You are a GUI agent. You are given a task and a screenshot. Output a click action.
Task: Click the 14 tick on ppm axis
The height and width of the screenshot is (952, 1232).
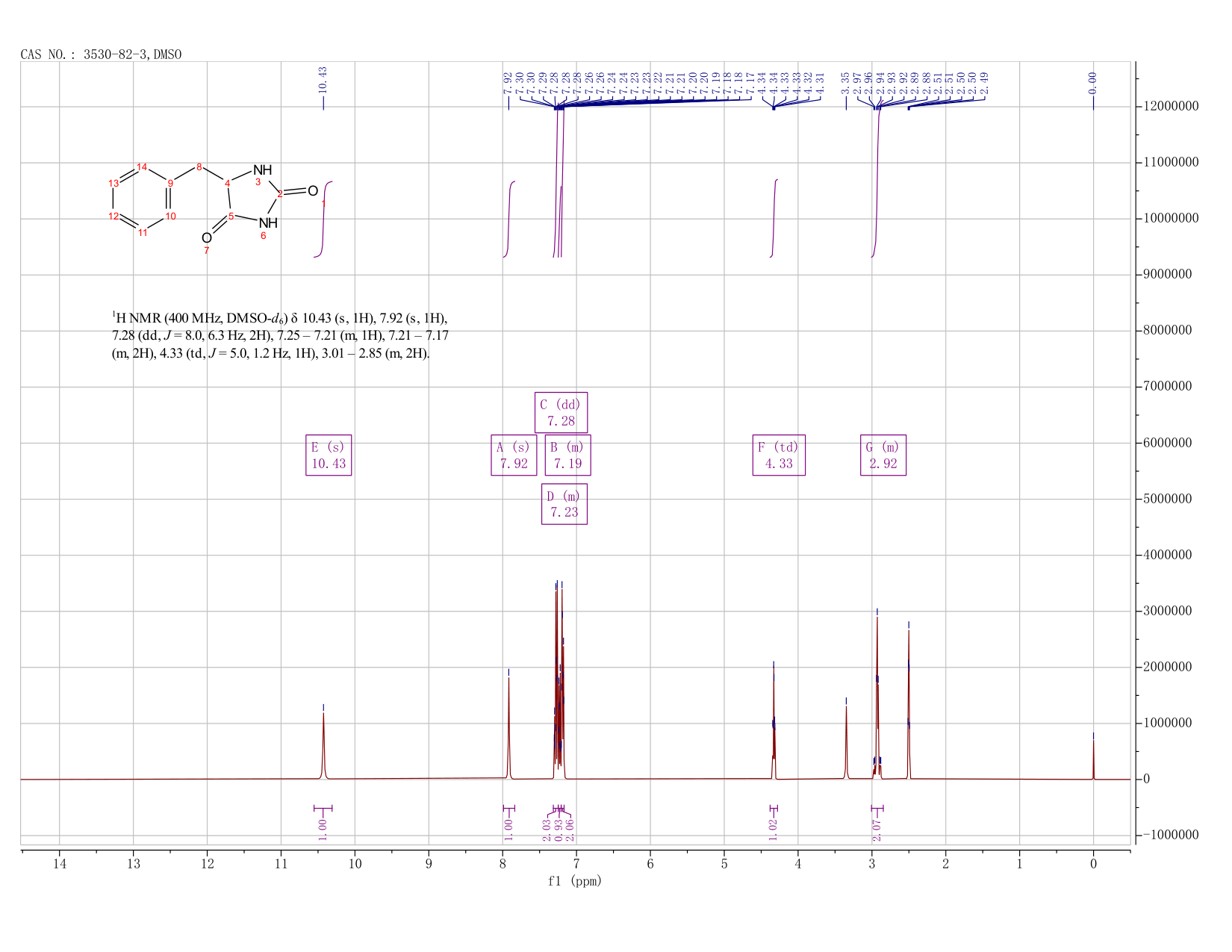(x=60, y=864)
